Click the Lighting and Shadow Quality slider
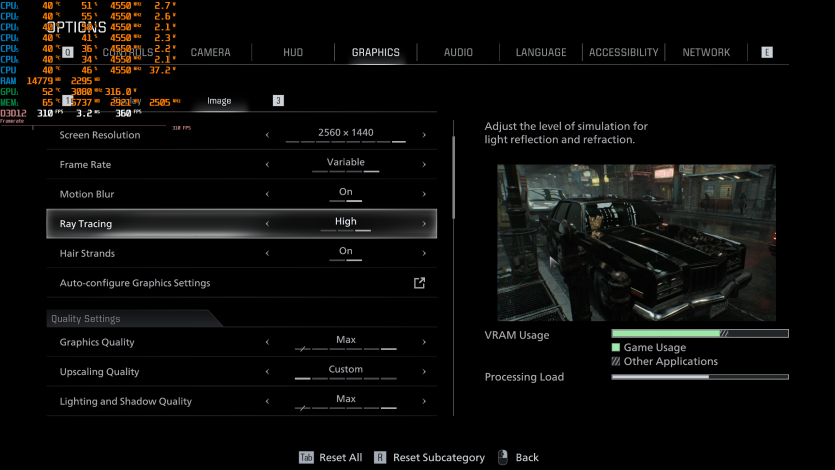This screenshot has height=470, width=835. pyautogui.click(x=346, y=408)
